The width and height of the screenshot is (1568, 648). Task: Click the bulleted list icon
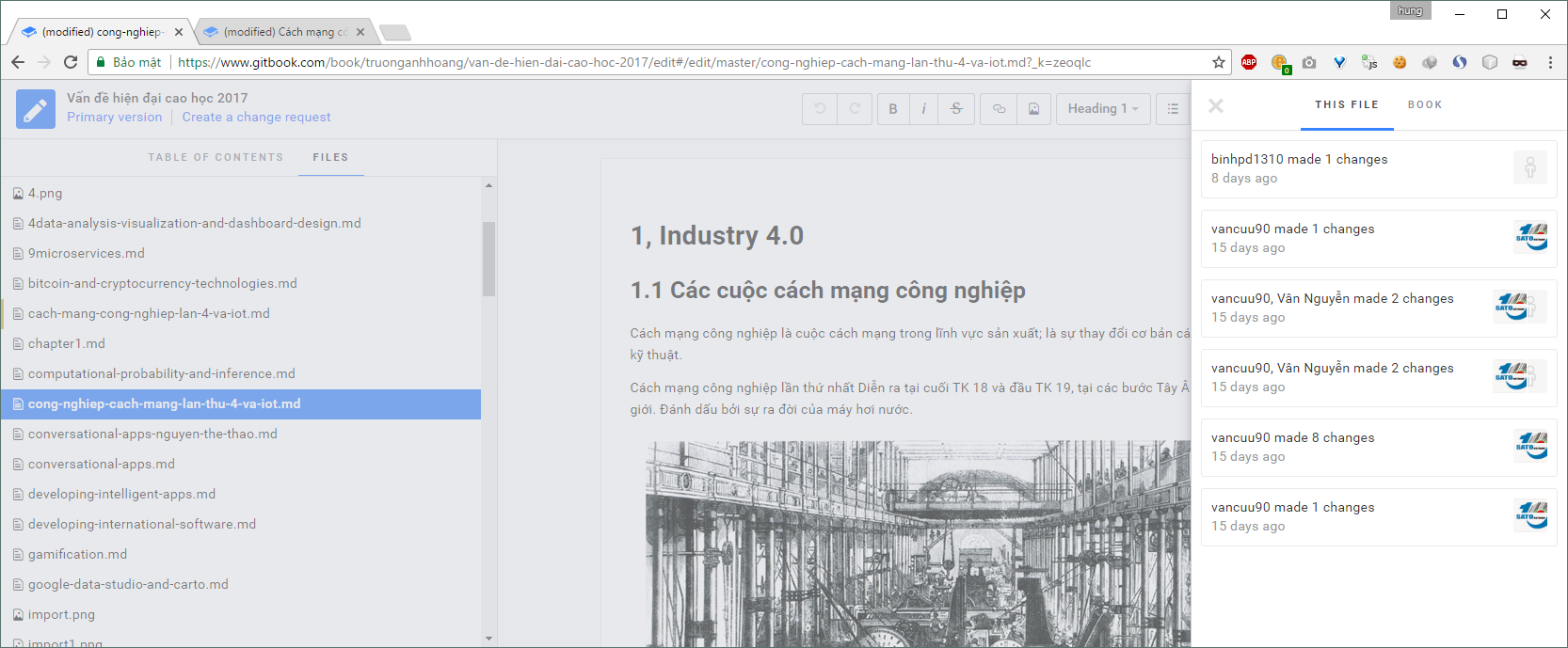(1173, 109)
